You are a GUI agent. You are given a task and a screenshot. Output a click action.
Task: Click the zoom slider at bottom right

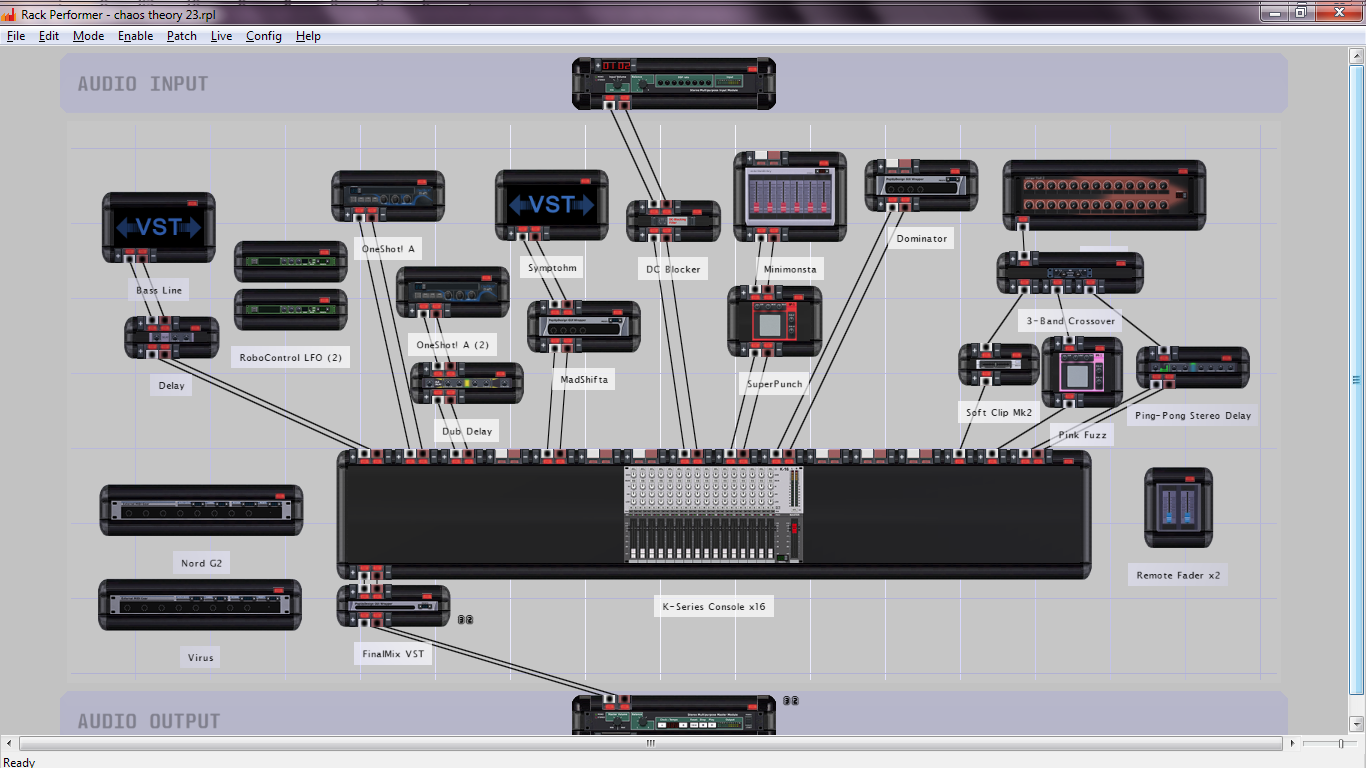tap(1342, 743)
